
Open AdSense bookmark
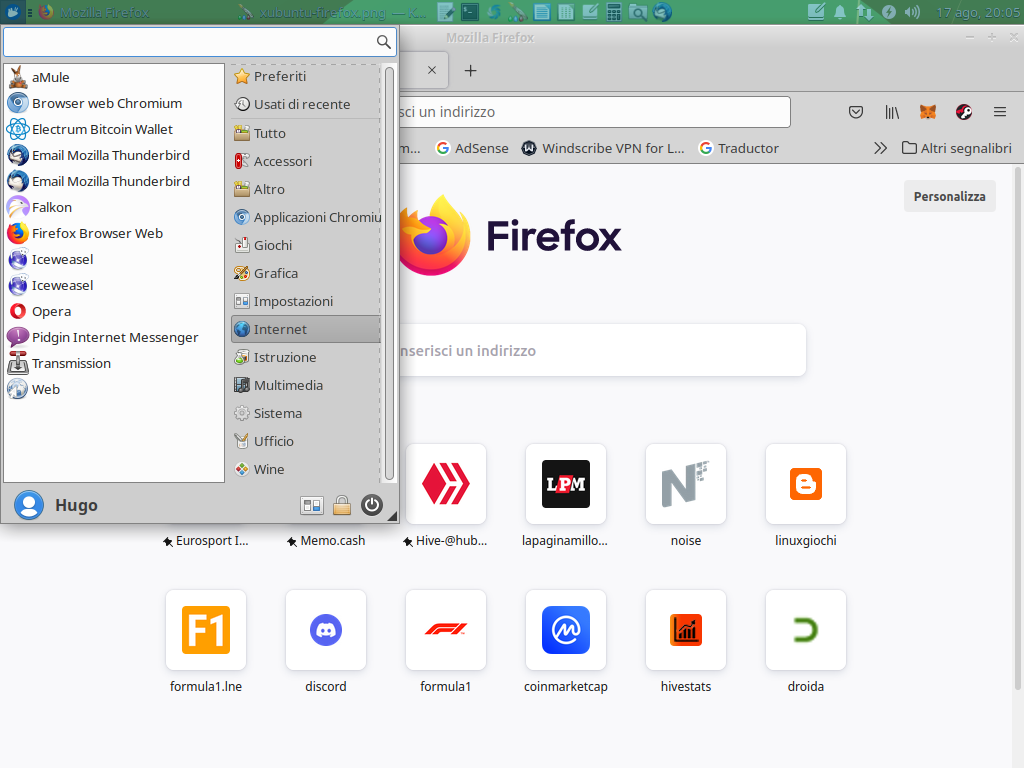pos(472,148)
